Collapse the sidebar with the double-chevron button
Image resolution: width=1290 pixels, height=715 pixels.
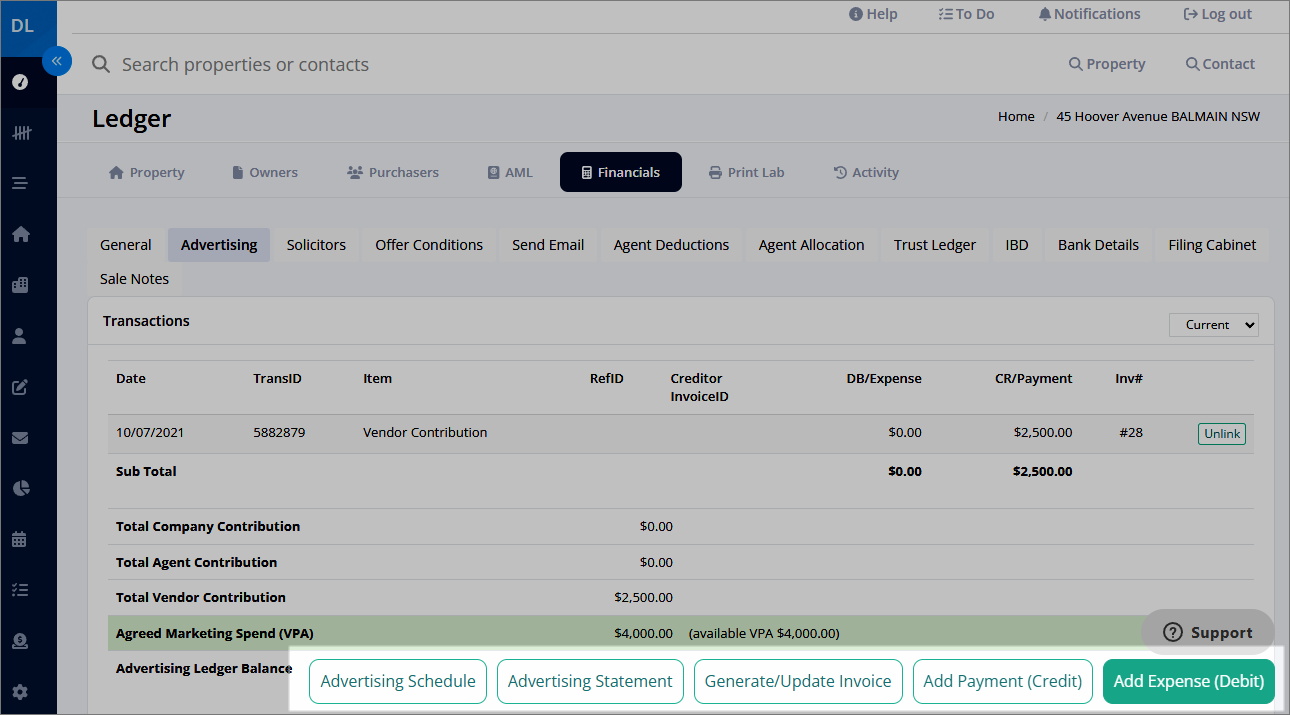[x=57, y=61]
